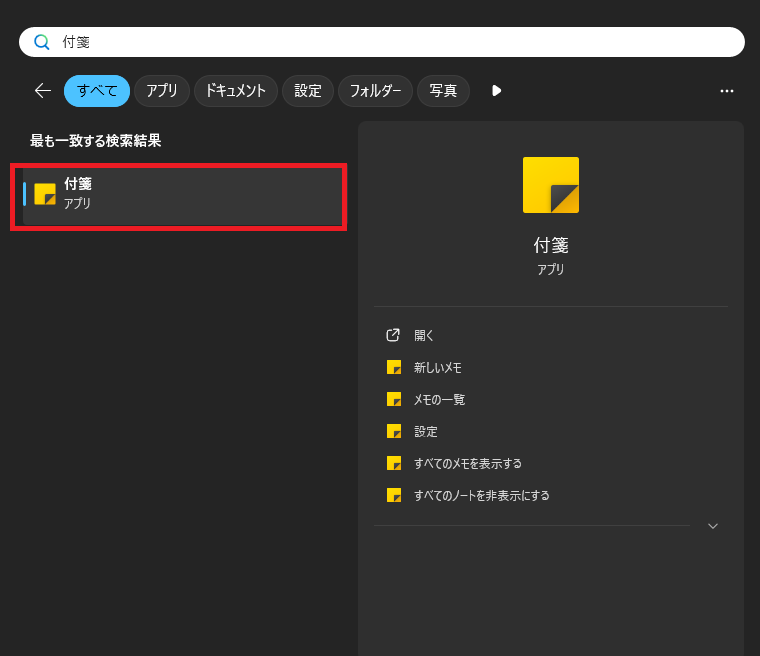Click 開く to launch the app
This screenshot has height=656, width=760.
[x=551, y=335]
